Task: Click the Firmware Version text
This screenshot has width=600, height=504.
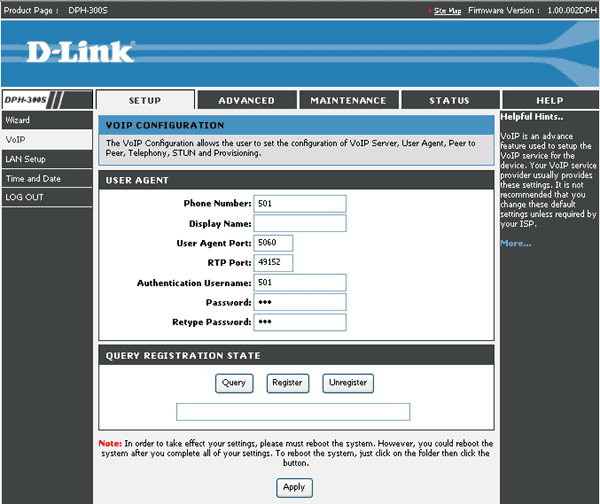Action: 532,10
